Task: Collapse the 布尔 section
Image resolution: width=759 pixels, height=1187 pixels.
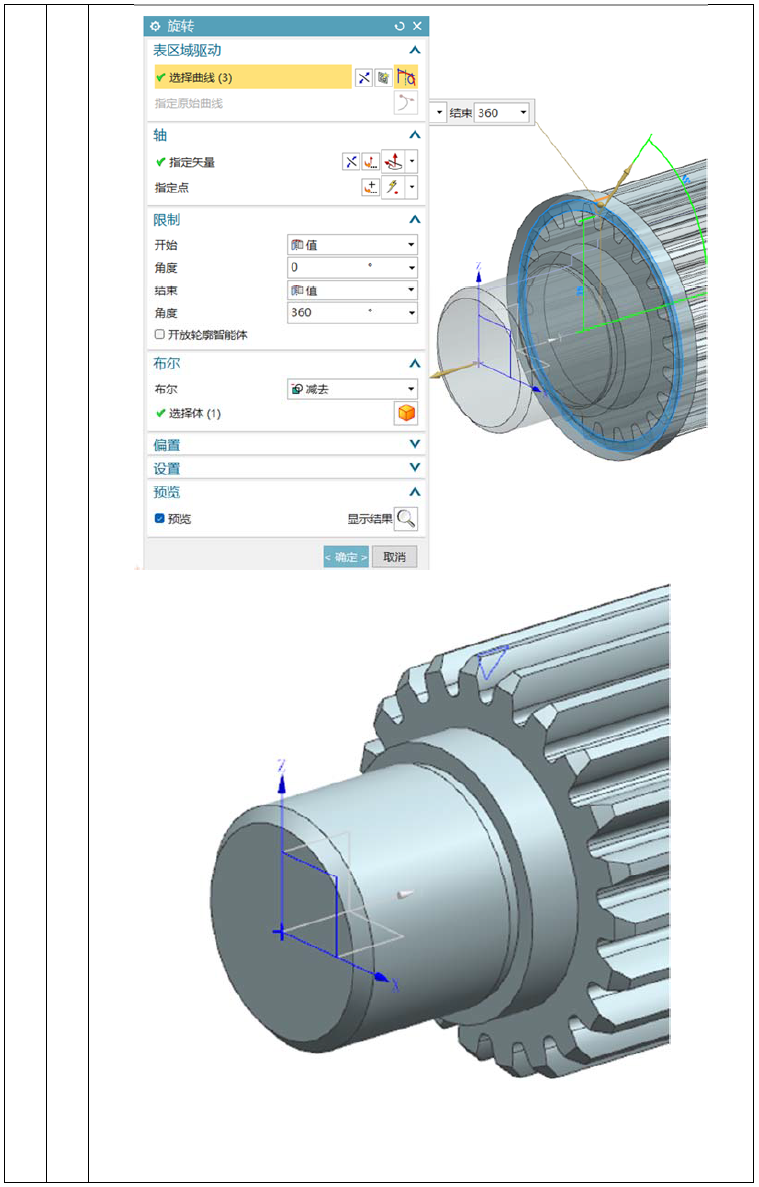Action: click(x=414, y=363)
